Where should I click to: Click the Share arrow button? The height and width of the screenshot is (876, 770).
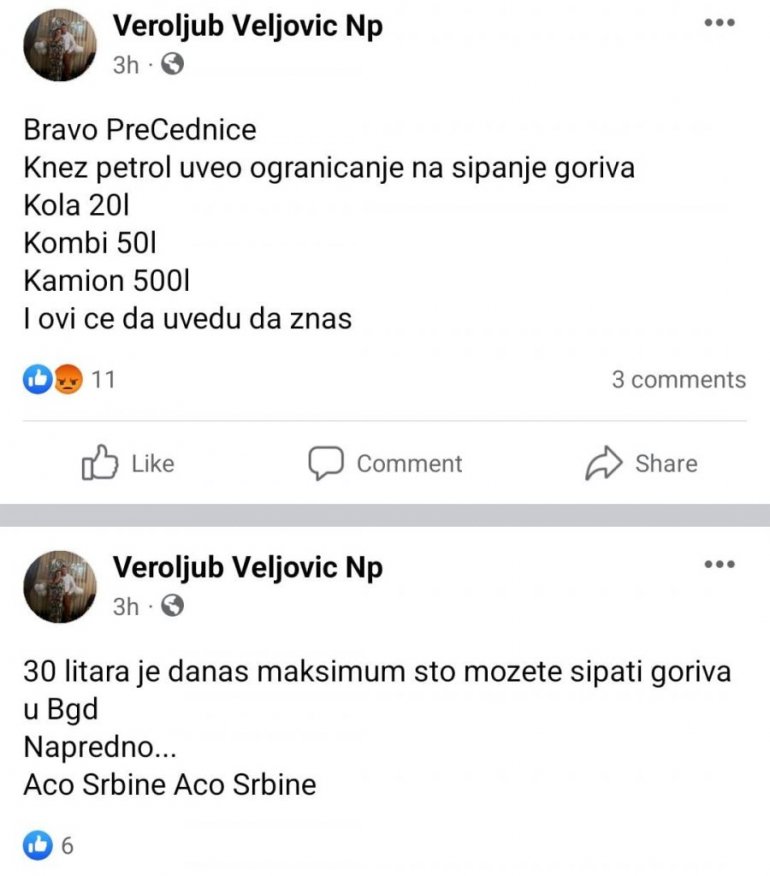[641, 463]
